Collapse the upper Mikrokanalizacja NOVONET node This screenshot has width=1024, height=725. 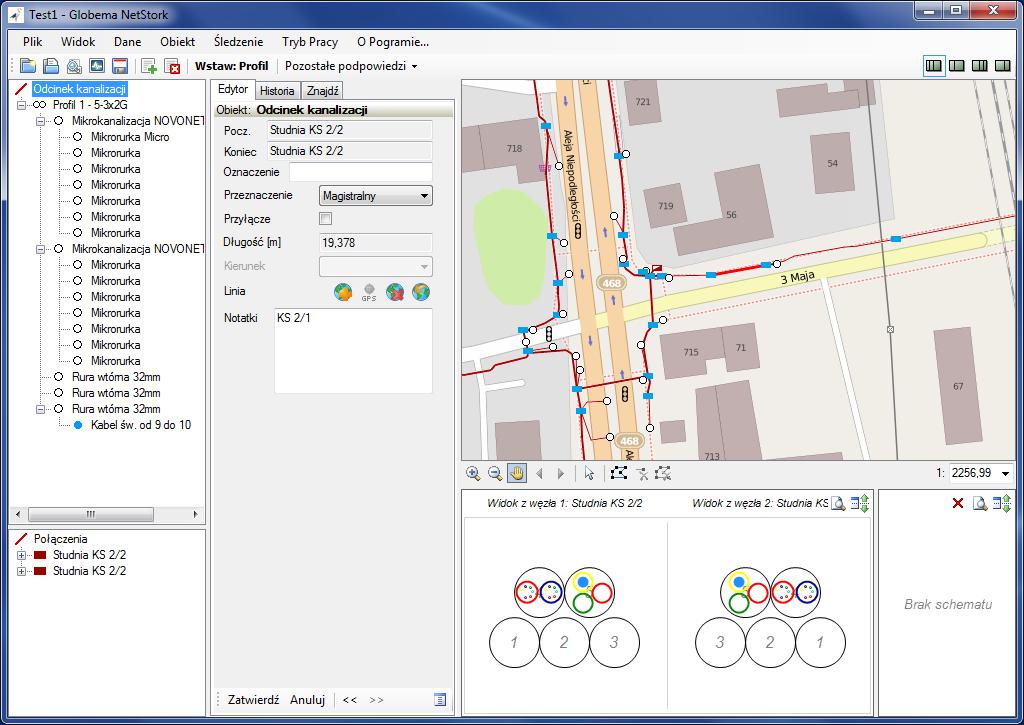[40, 121]
